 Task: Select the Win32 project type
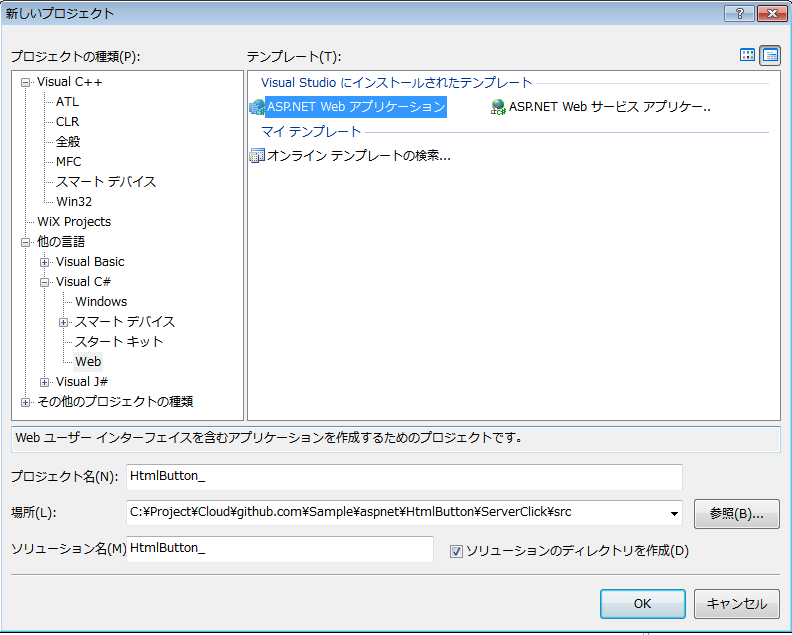74,202
